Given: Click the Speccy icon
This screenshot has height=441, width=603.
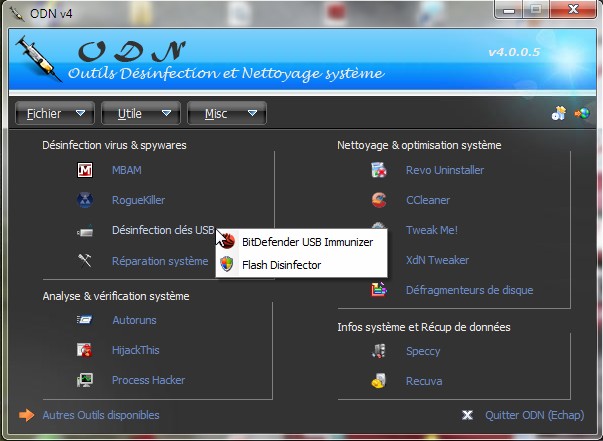Looking at the screenshot, I should [x=379, y=351].
